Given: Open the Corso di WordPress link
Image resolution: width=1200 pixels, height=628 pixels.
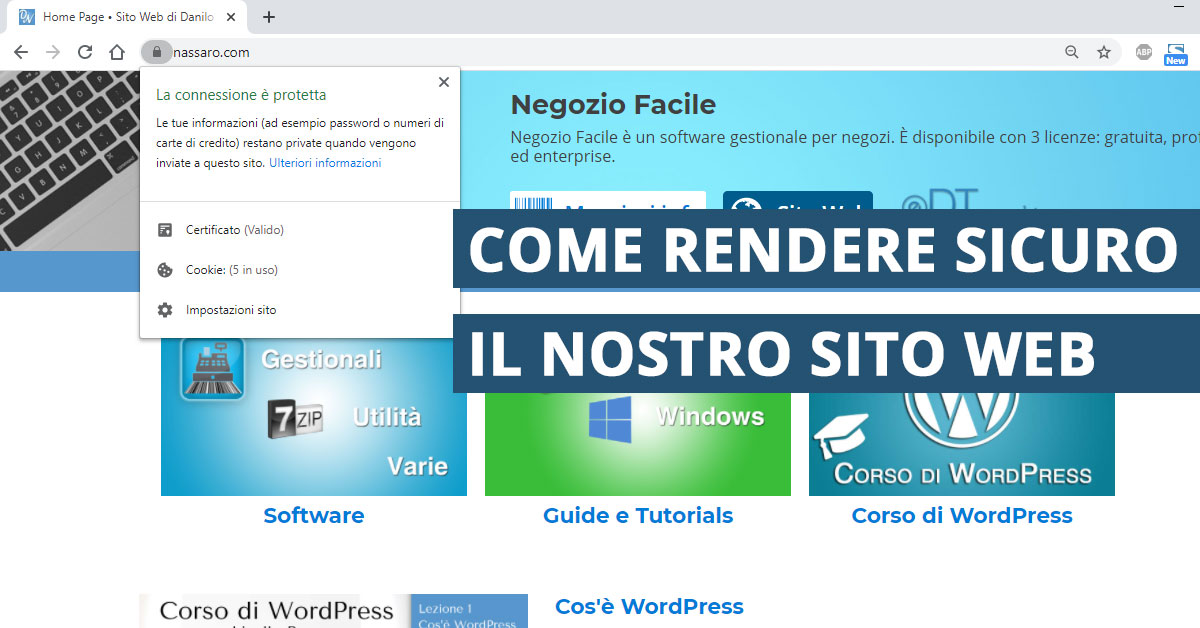Looking at the screenshot, I should pos(962,516).
